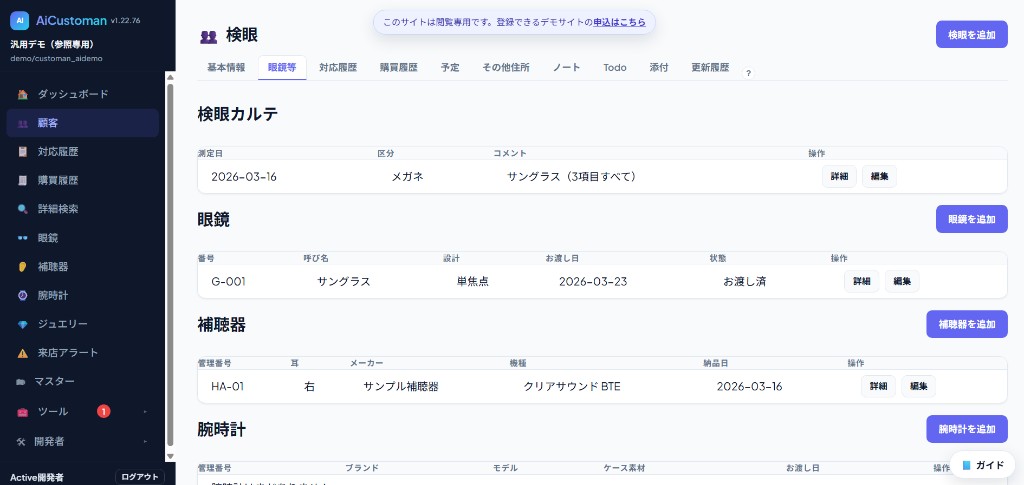
Task: Click 編集 for the サングラス(3項目すべて) record
Action: 879,176
